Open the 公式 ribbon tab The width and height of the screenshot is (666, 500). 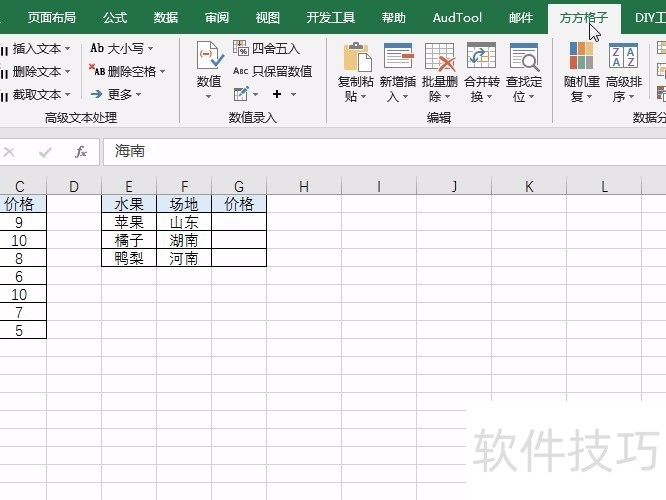[115, 17]
